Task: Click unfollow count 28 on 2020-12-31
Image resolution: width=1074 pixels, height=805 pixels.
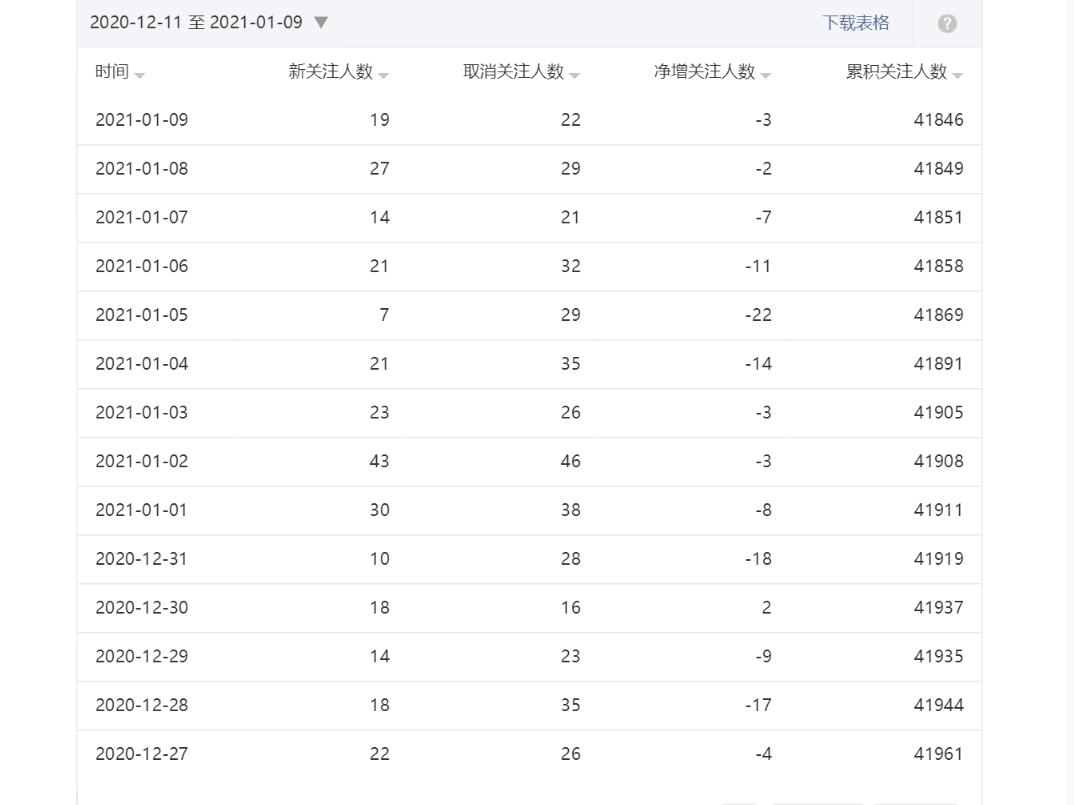Action: click(x=571, y=559)
